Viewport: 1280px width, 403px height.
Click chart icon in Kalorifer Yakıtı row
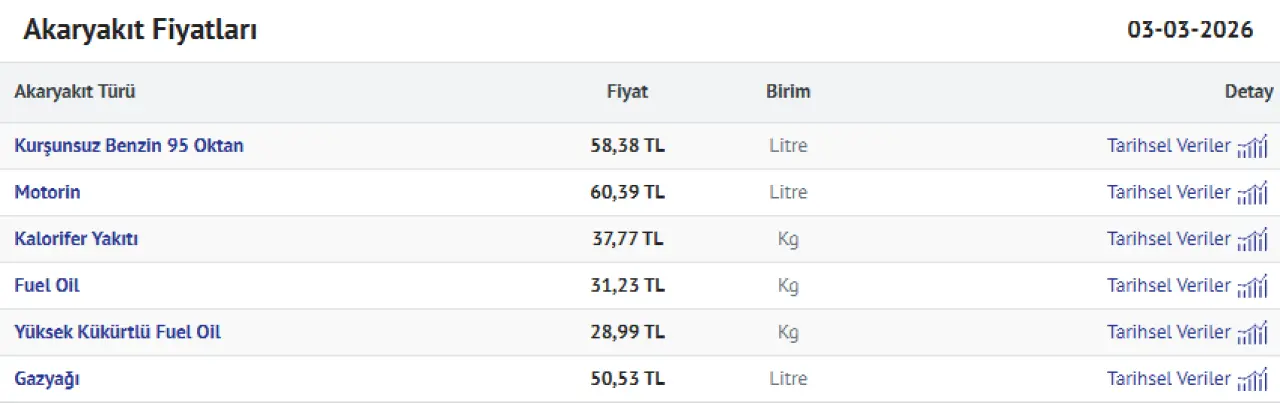(x=1252, y=240)
